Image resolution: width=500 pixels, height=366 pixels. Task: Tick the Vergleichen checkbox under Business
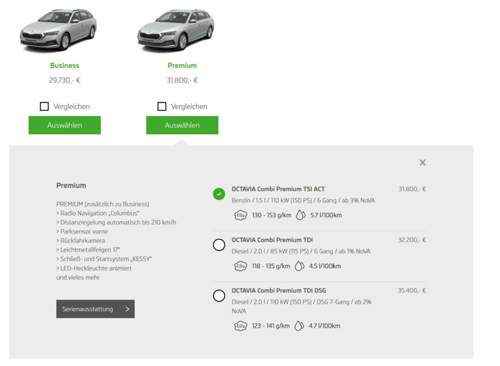click(44, 106)
